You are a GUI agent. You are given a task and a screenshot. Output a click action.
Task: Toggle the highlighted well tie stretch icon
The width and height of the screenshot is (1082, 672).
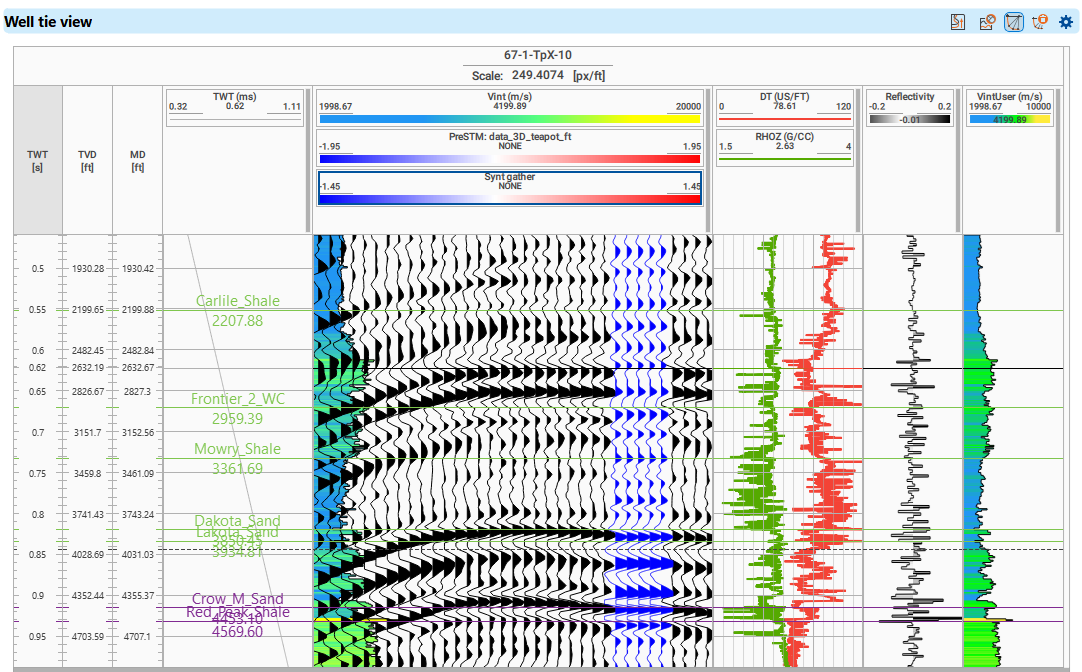pos(1013,21)
